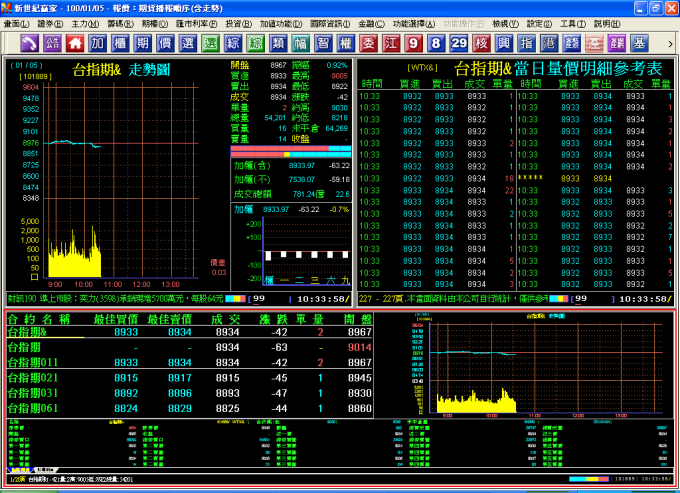The height and width of the screenshot is (493, 680).
Task: Click the 99 input field below the trend chart
Action: pos(271,299)
